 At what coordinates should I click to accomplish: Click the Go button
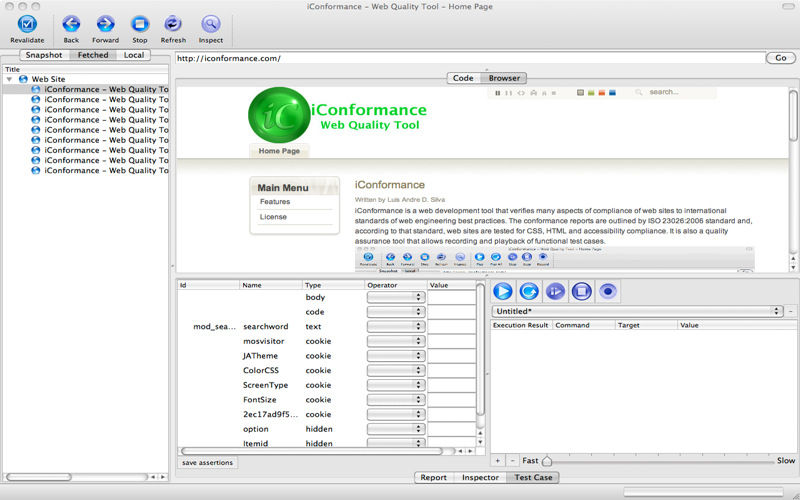click(781, 58)
